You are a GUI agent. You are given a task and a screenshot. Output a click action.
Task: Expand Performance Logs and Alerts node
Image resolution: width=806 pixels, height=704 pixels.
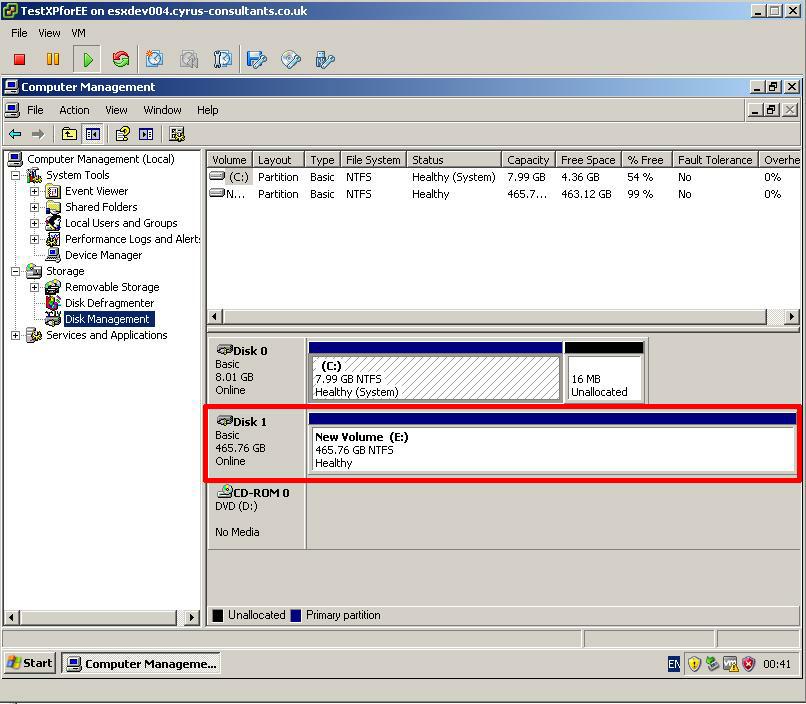click(x=34, y=239)
